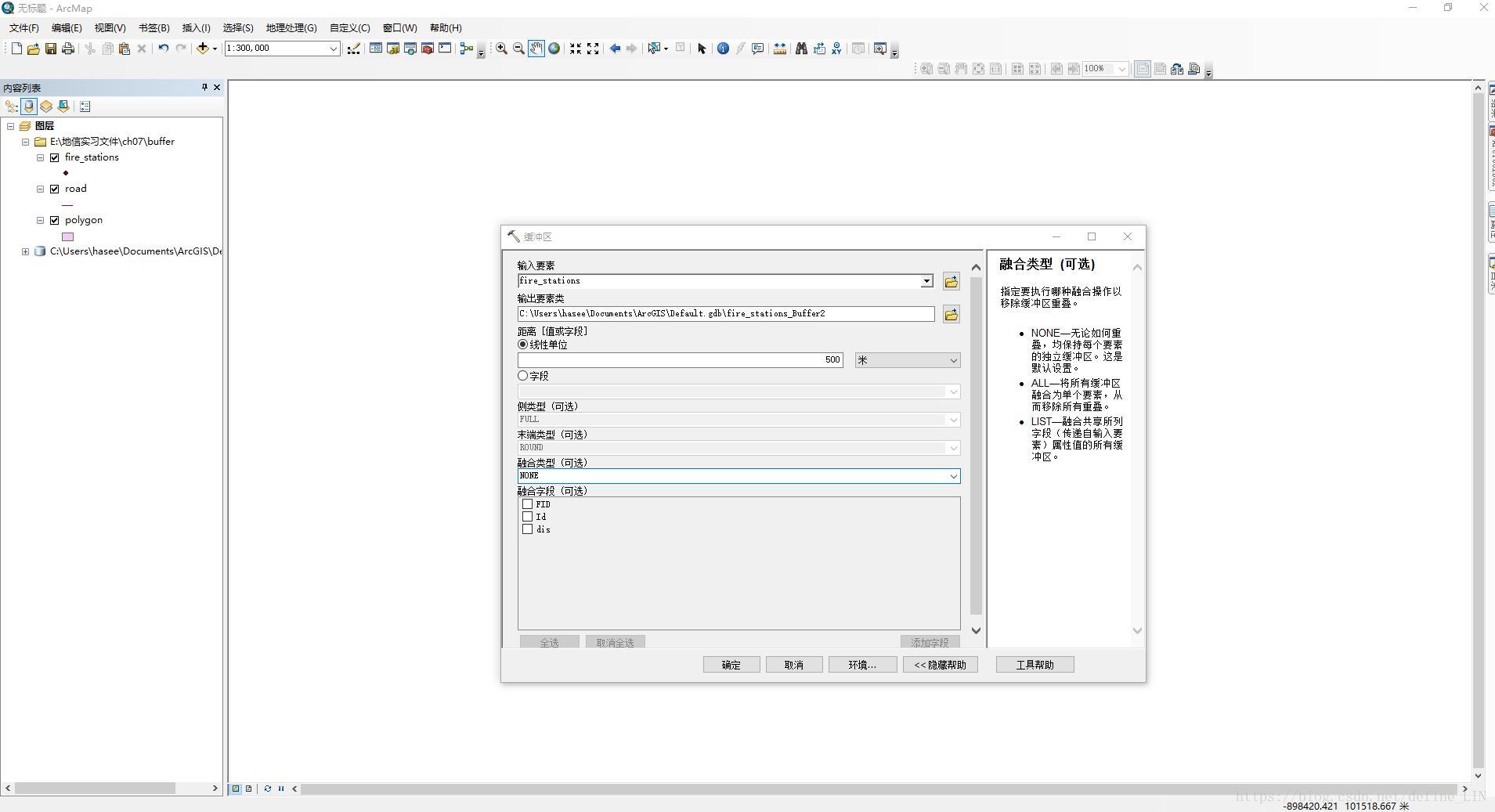Screen dimensions: 1495x812
Task: Click the Go To XY icon
Action: pyautogui.click(x=836, y=49)
